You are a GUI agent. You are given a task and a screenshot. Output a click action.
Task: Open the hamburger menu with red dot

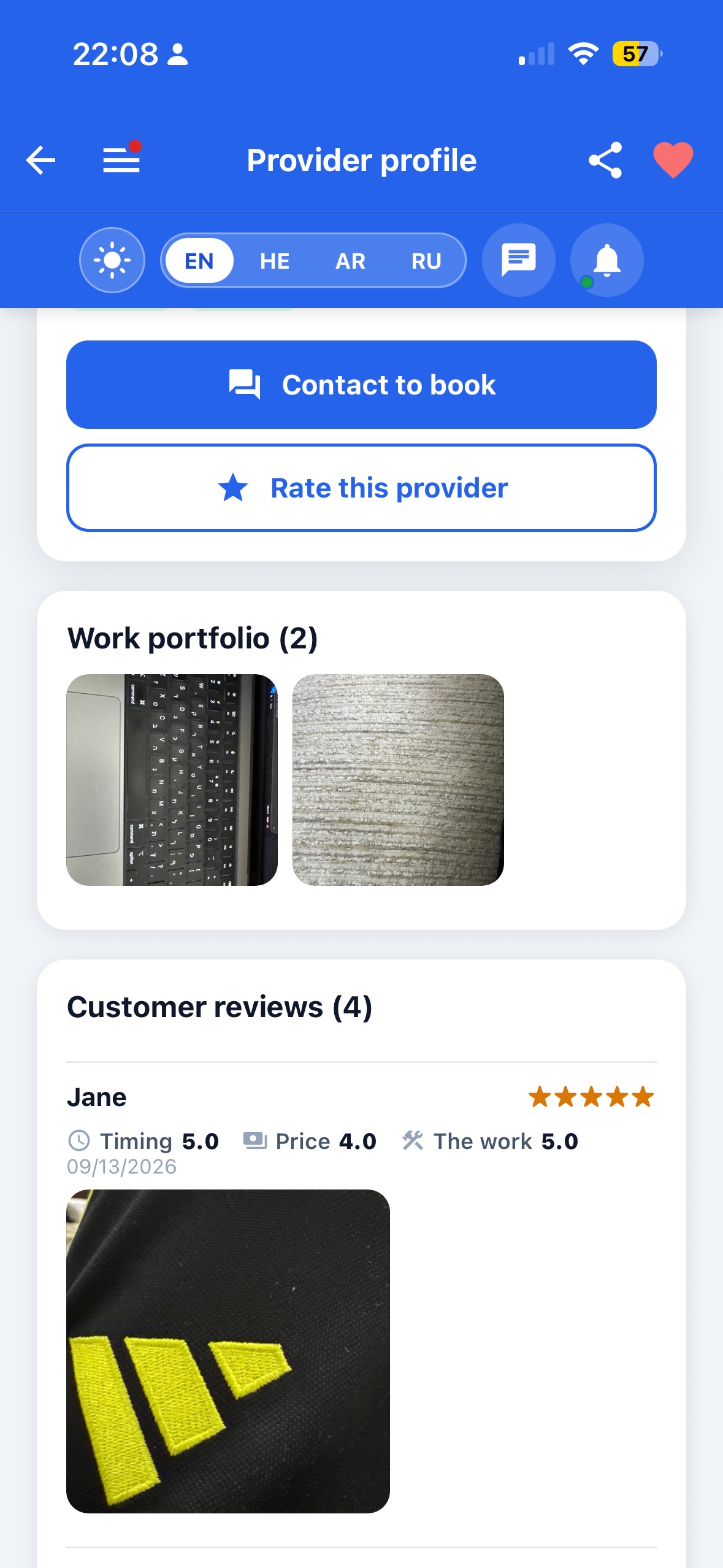pyautogui.click(x=121, y=159)
